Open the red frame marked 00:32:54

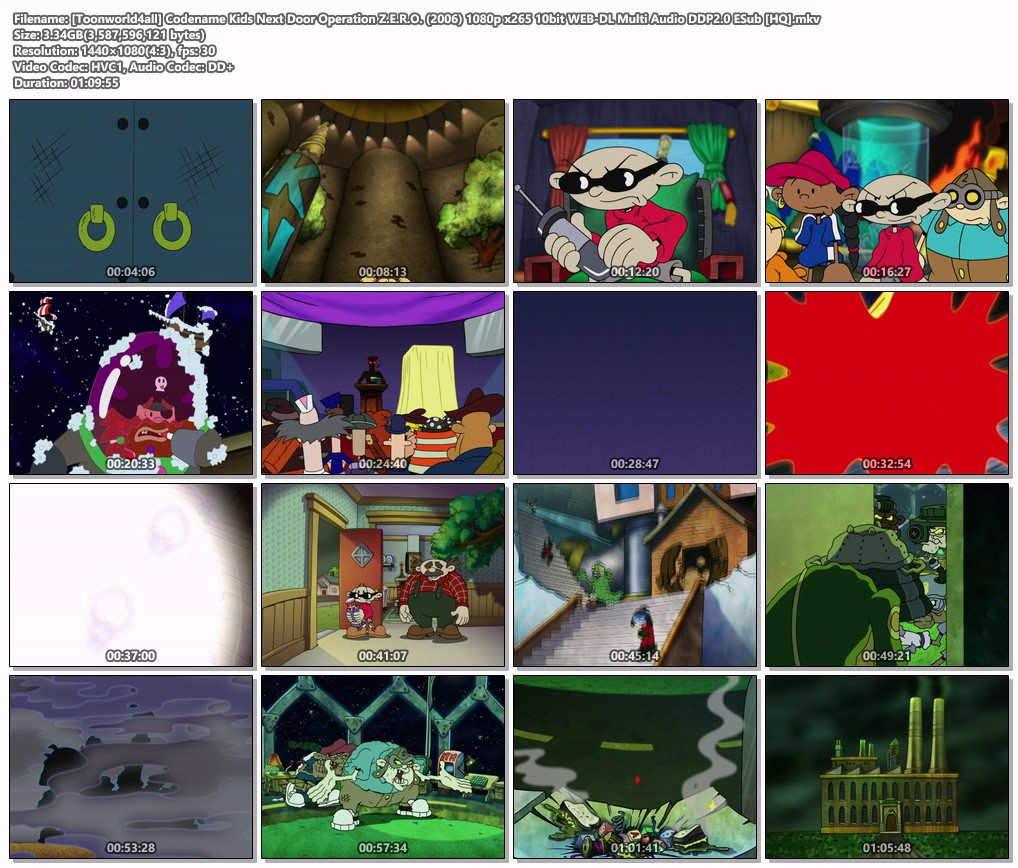pyautogui.click(x=887, y=383)
